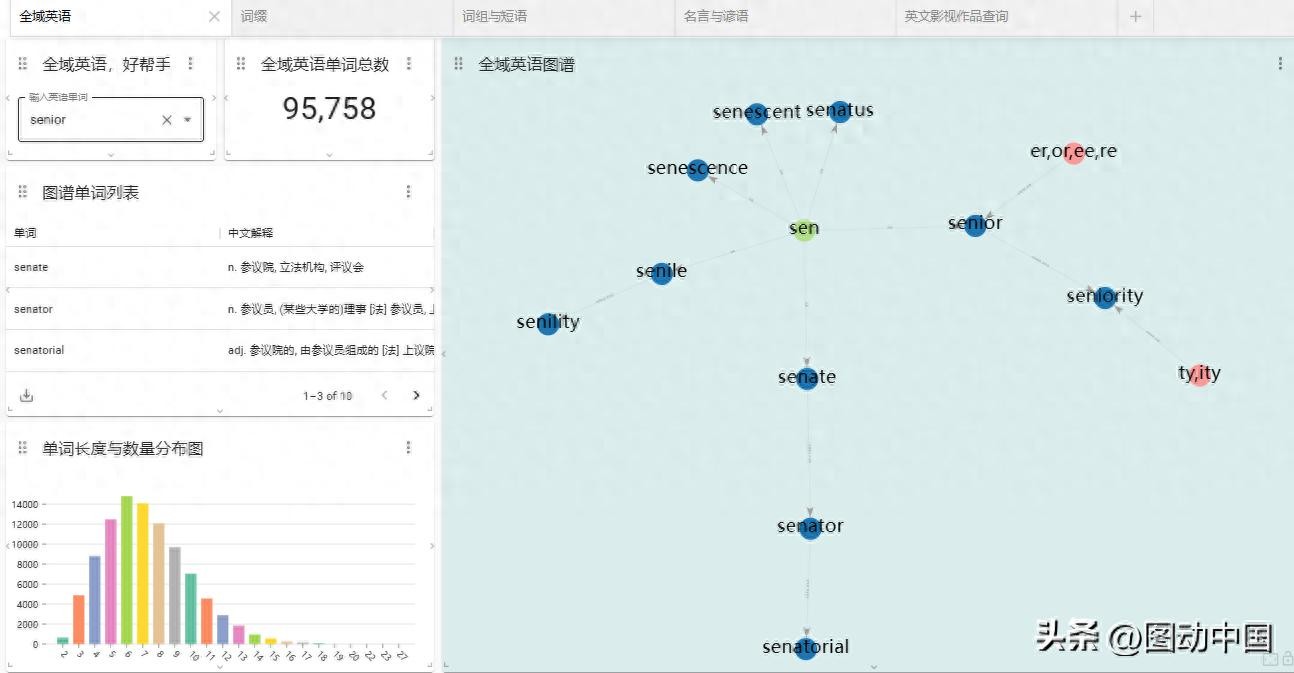The height and width of the screenshot is (673, 1294).
Task: Clear the senior search input with X
Action: click(167, 120)
